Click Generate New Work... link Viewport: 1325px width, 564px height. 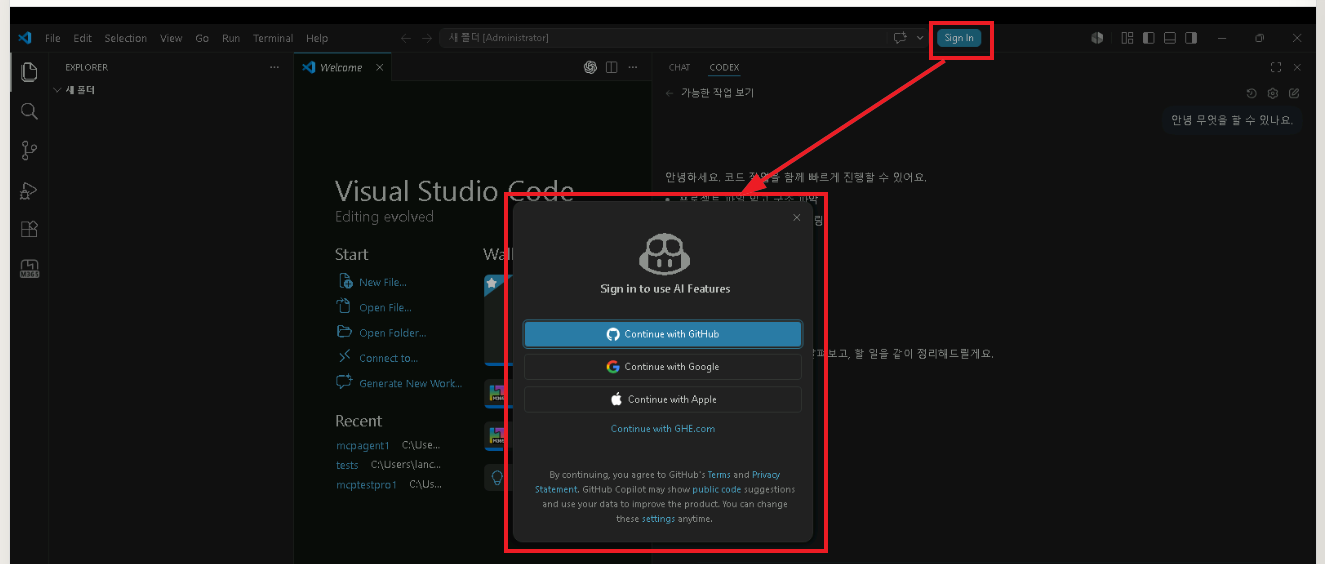(410, 384)
